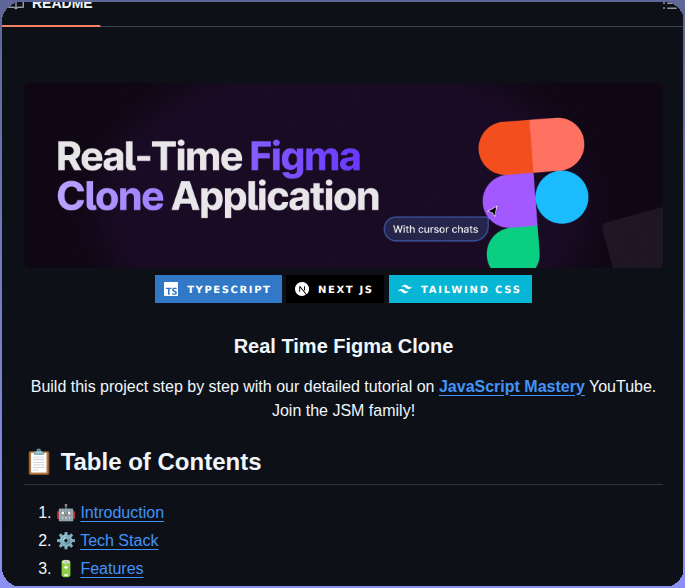This screenshot has width=685, height=588.
Task: Click the Table of Contents heading
Action: 161,462
